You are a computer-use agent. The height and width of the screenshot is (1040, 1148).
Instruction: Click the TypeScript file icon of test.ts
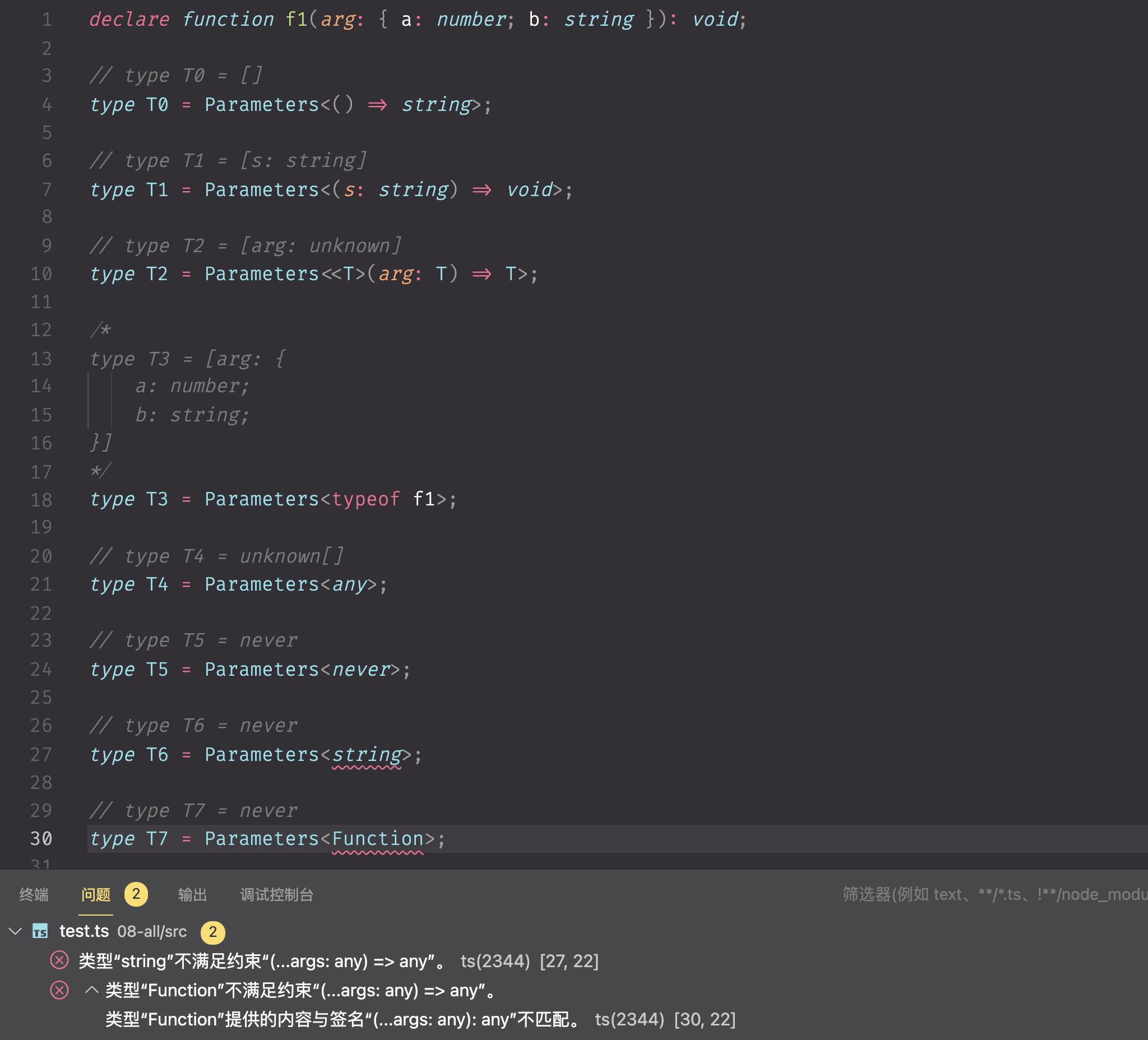tap(40, 931)
